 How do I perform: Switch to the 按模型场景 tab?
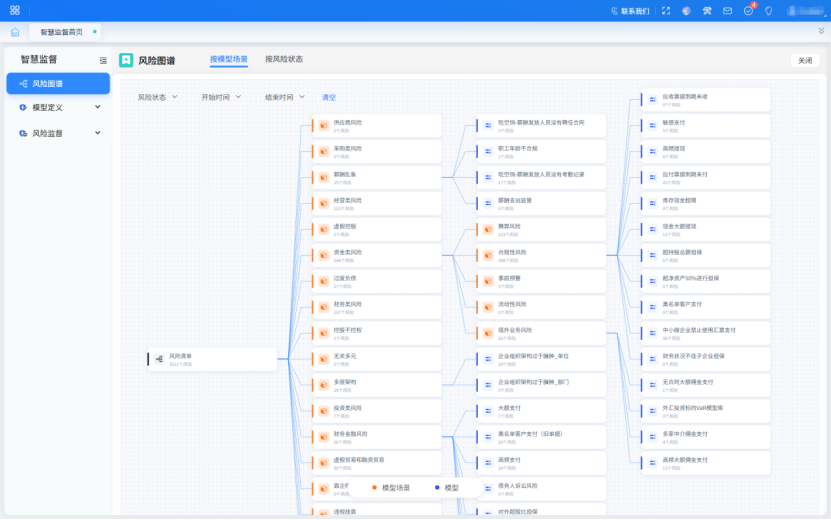[x=228, y=59]
